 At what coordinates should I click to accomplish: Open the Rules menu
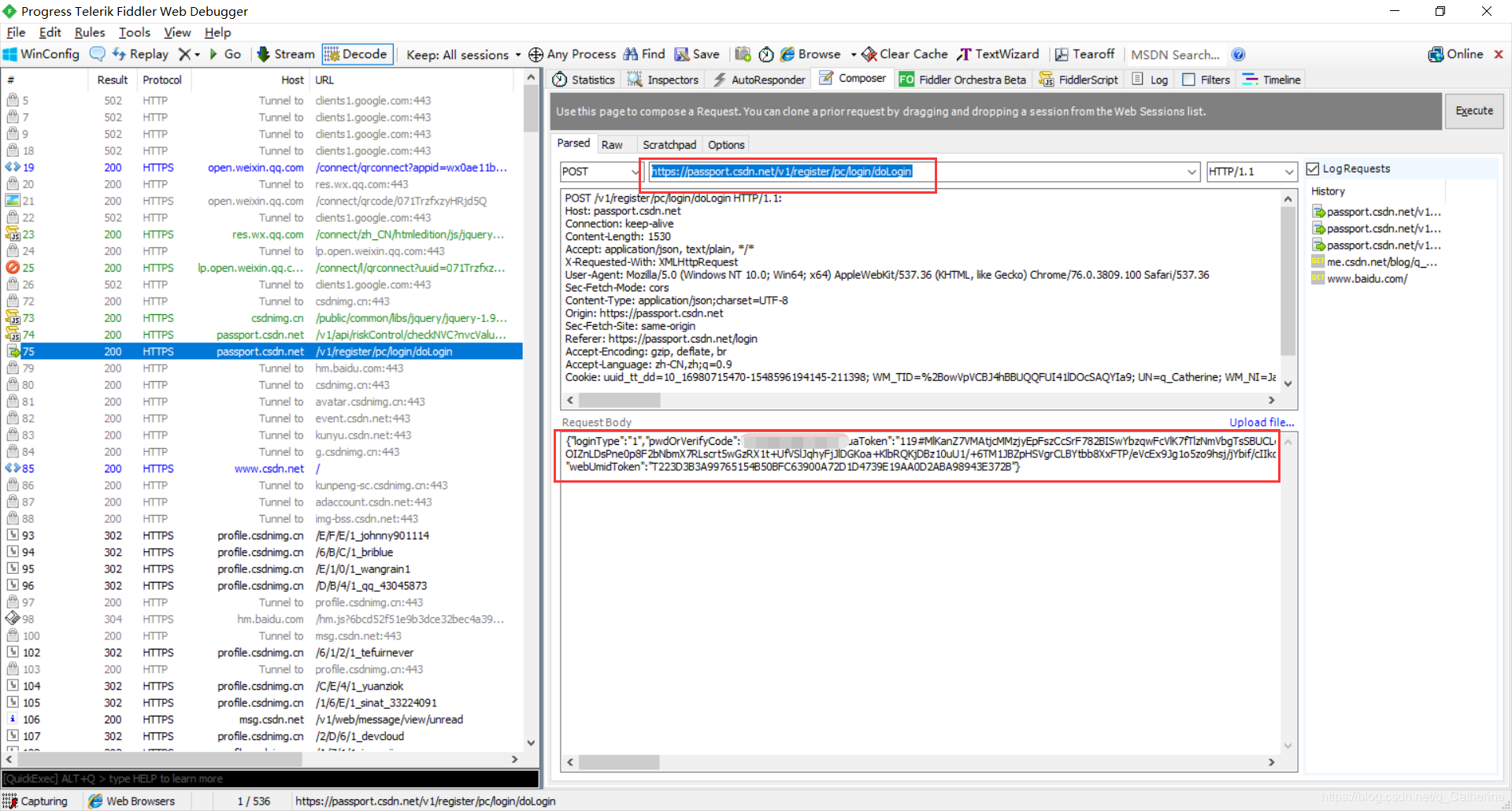[89, 32]
